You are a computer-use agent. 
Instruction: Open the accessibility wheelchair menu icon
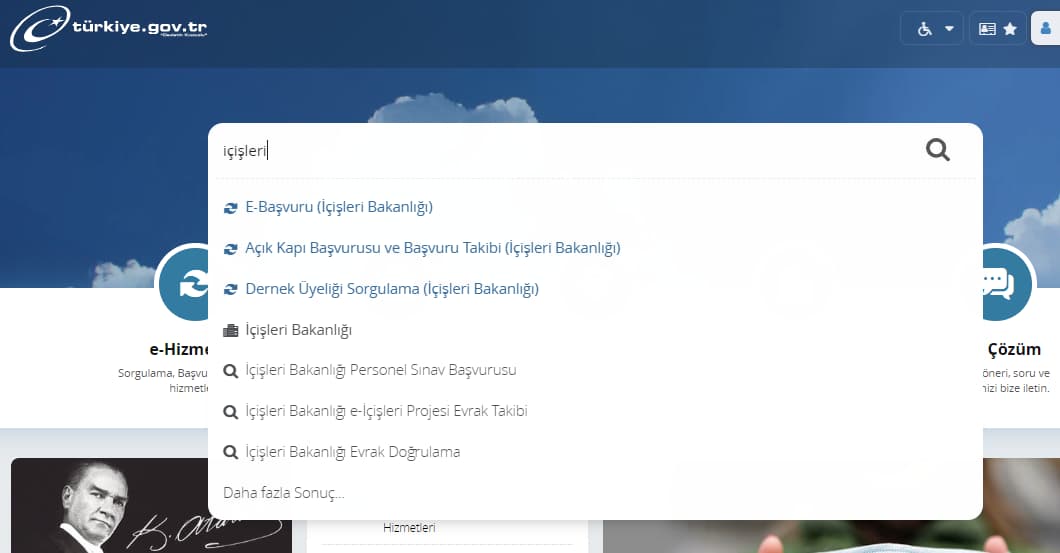[924, 29]
